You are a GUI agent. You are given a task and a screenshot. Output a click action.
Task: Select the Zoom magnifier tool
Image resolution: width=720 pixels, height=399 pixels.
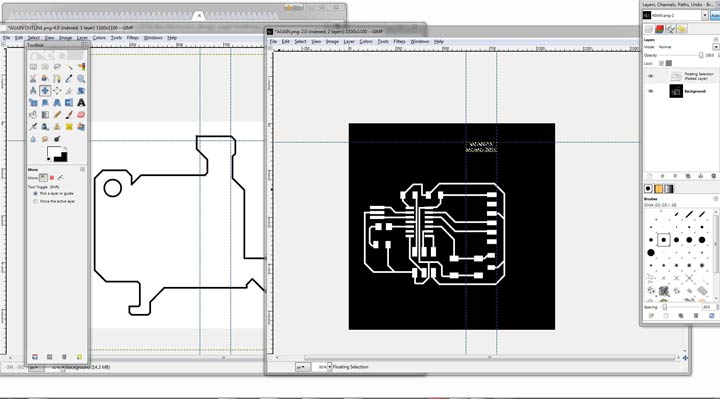pos(81,79)
